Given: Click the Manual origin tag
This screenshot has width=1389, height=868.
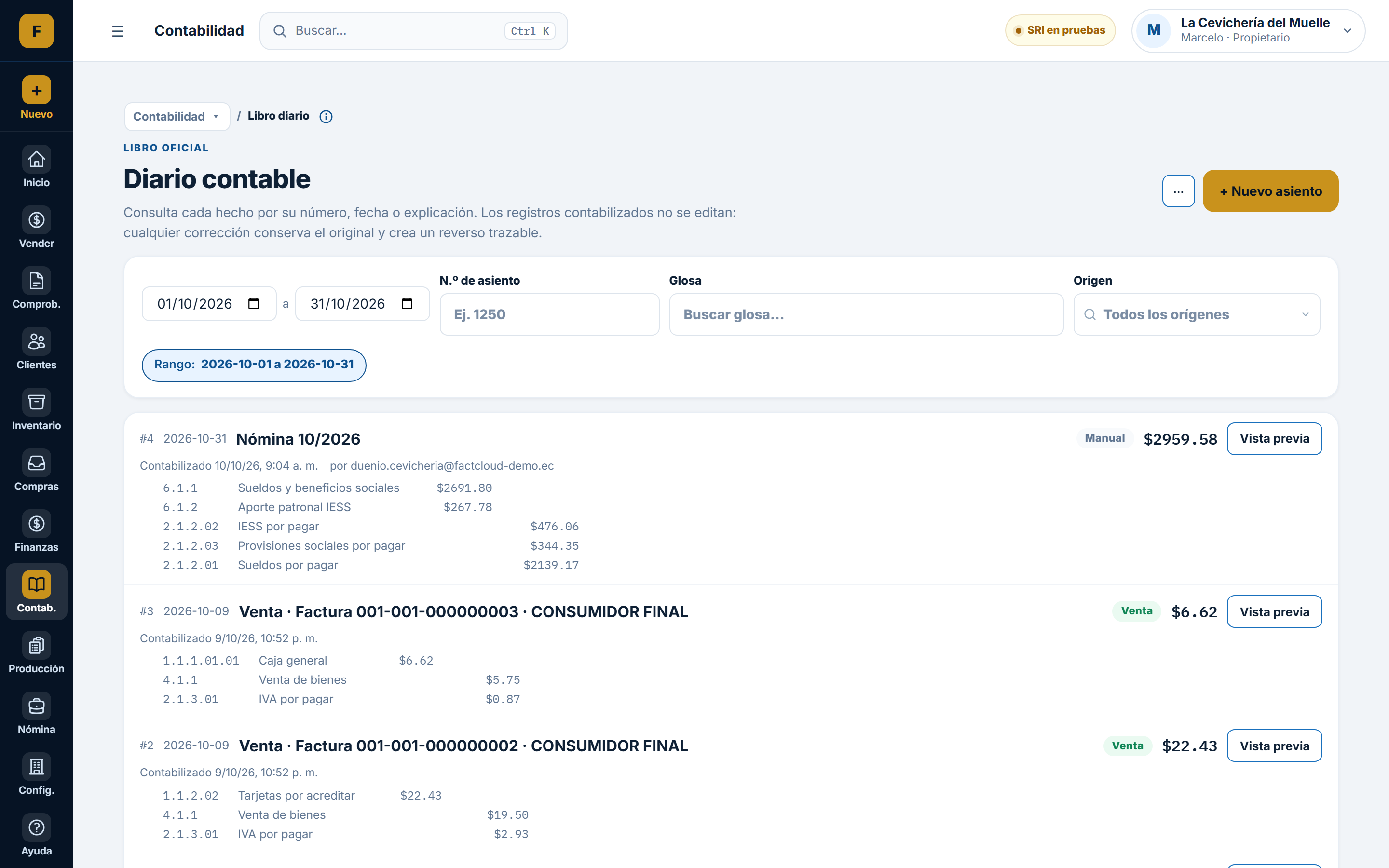Looking at the screenshot, I should (x=1104, y=438).
